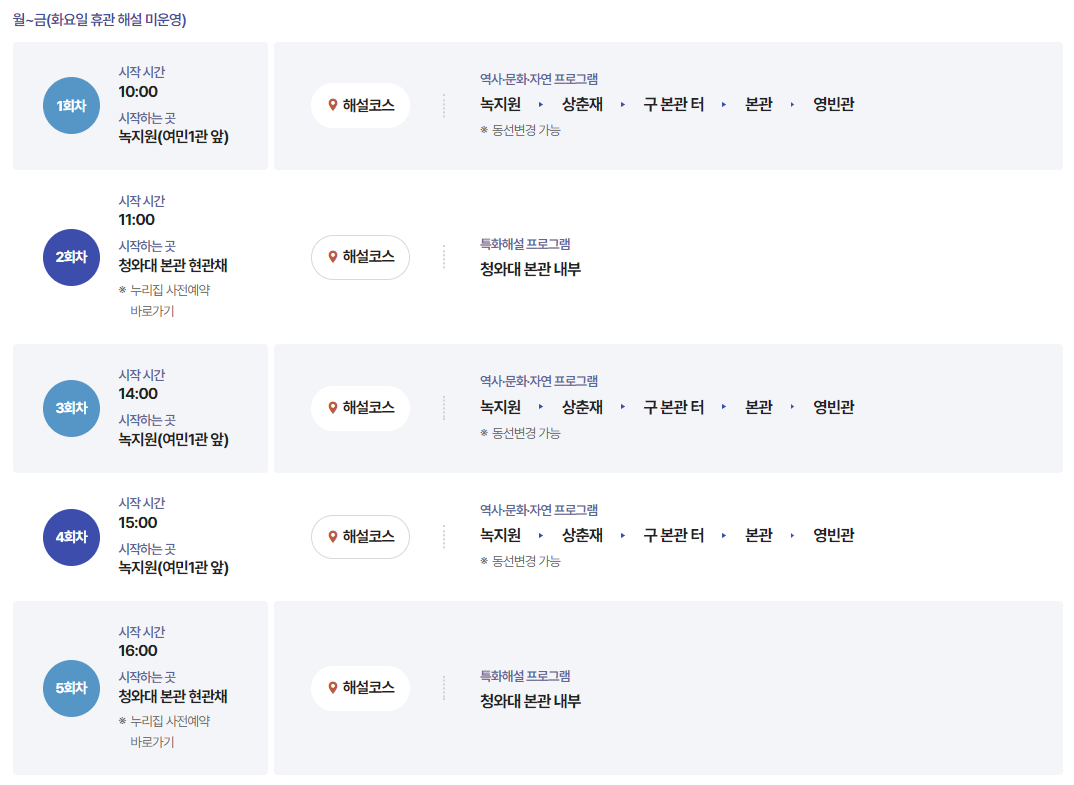
Task: Select the 녹지원 stop in the 1회차 route
Action: pos(501,104)
